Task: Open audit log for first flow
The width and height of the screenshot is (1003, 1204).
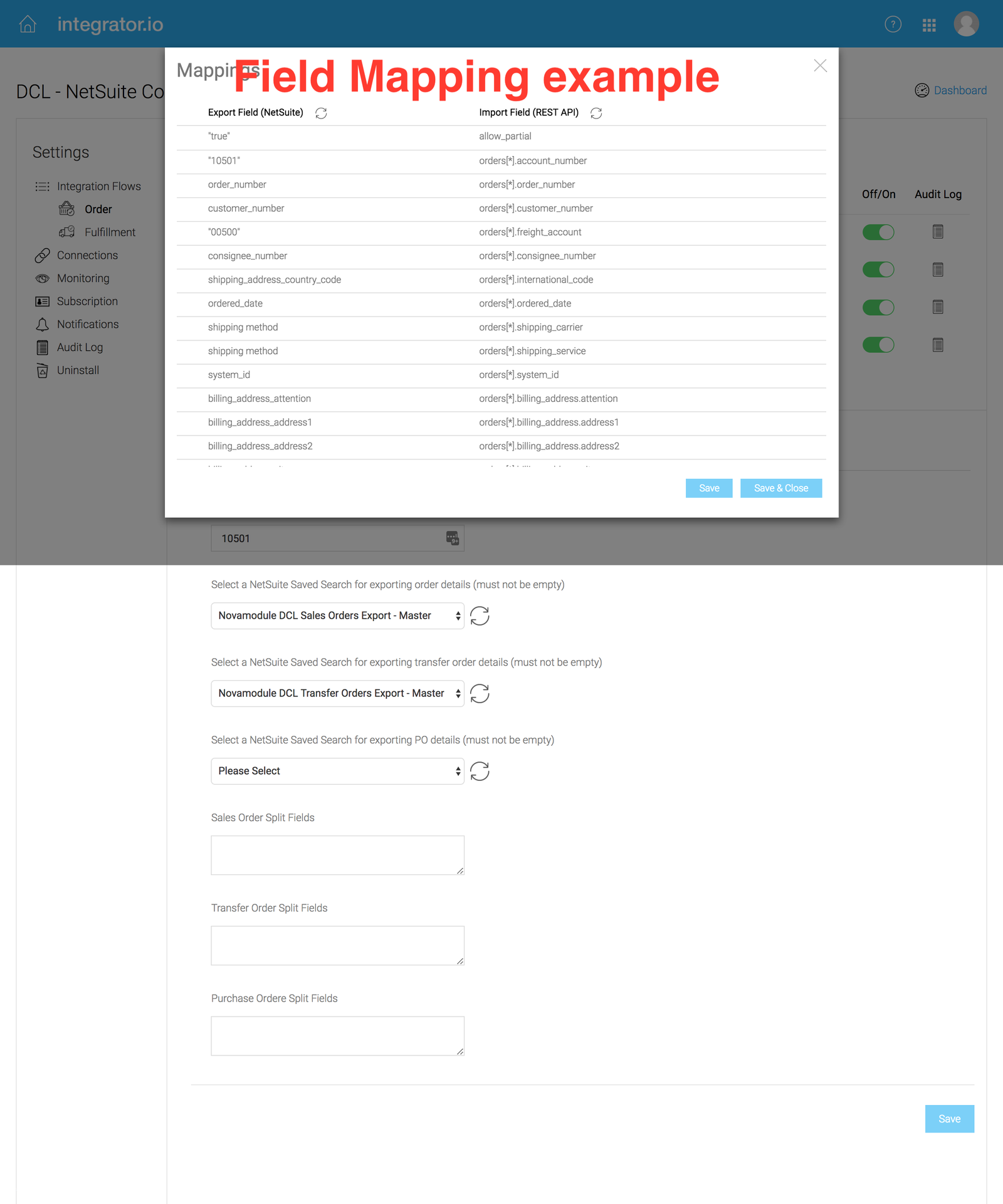Action: pyautogui.click(x=938, y=232)
